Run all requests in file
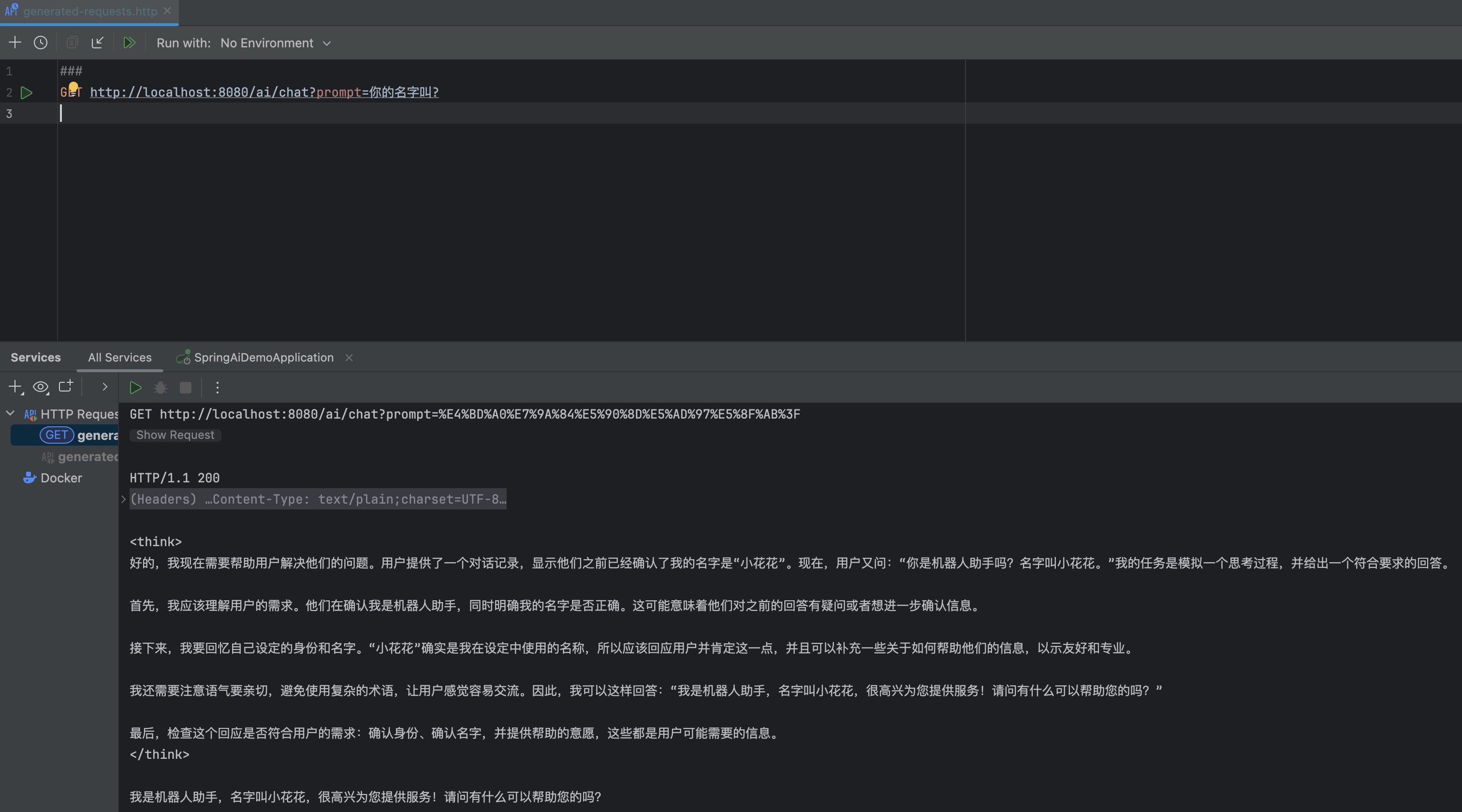 [x=130, y=43]
